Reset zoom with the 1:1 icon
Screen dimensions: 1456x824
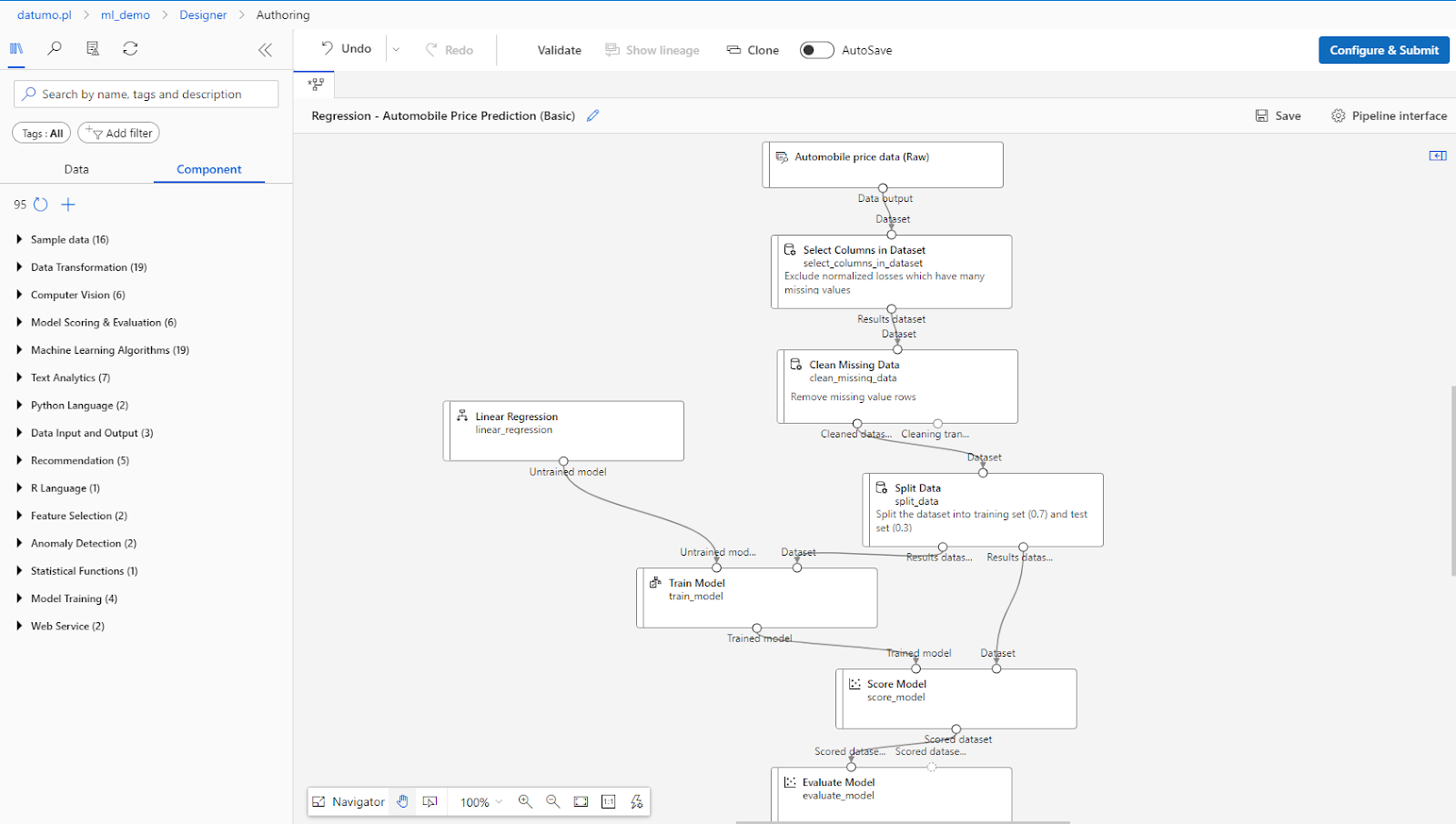608,801
